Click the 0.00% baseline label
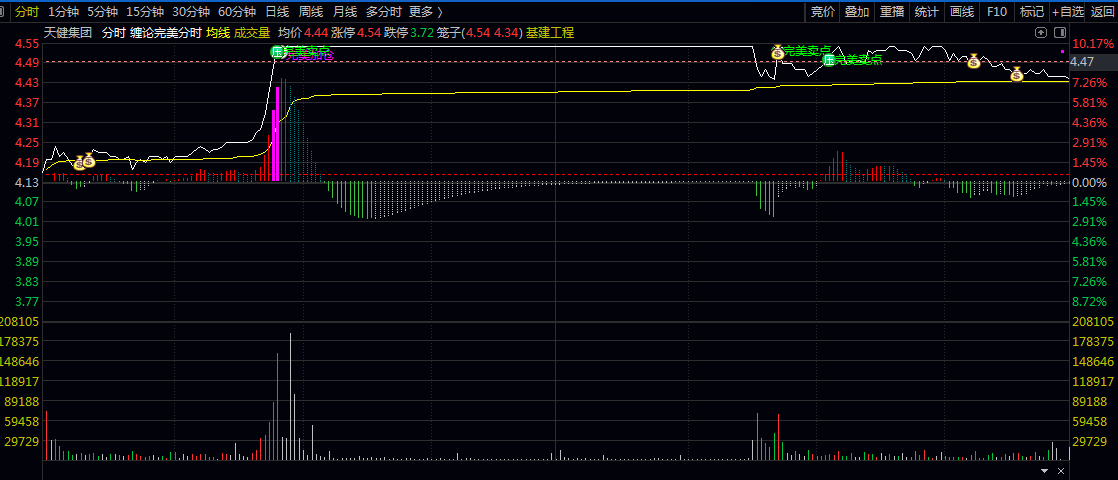 coord(1089,183)
